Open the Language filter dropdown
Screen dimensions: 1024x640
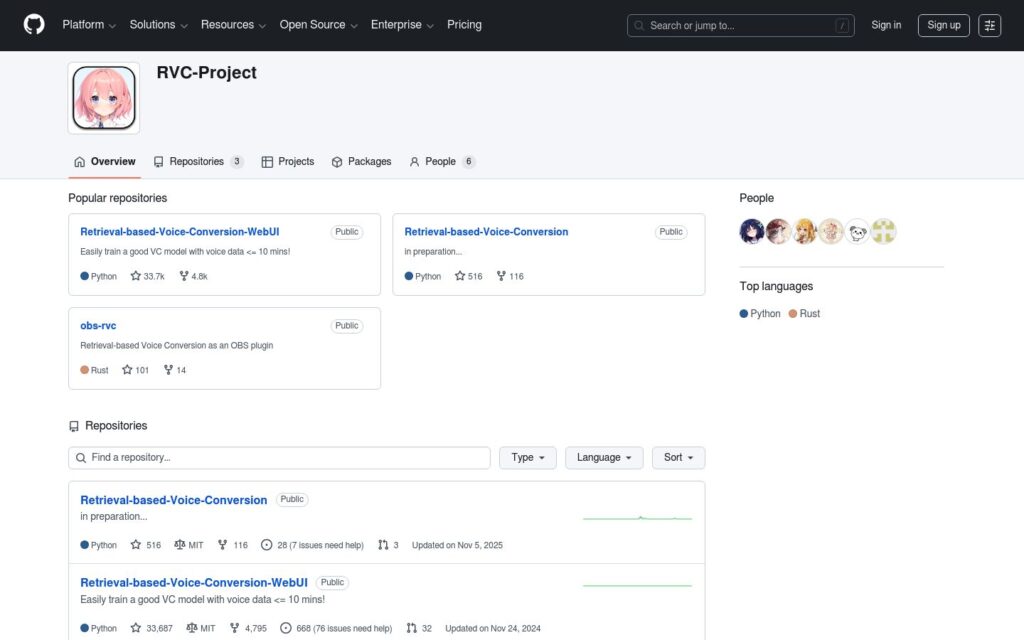pyautogui.click(x=604, y=458)
